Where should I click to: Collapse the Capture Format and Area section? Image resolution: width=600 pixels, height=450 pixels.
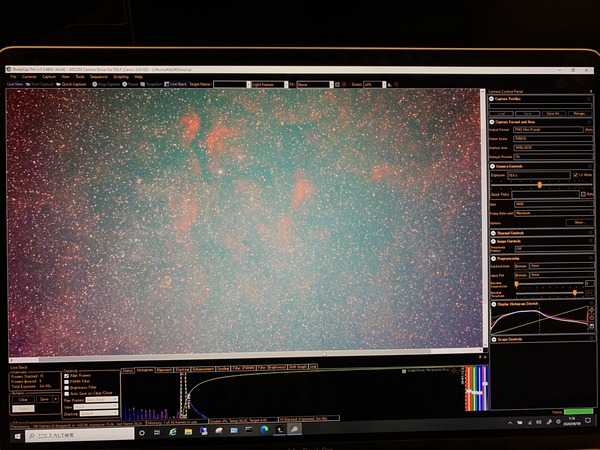[x=492, y=122]
